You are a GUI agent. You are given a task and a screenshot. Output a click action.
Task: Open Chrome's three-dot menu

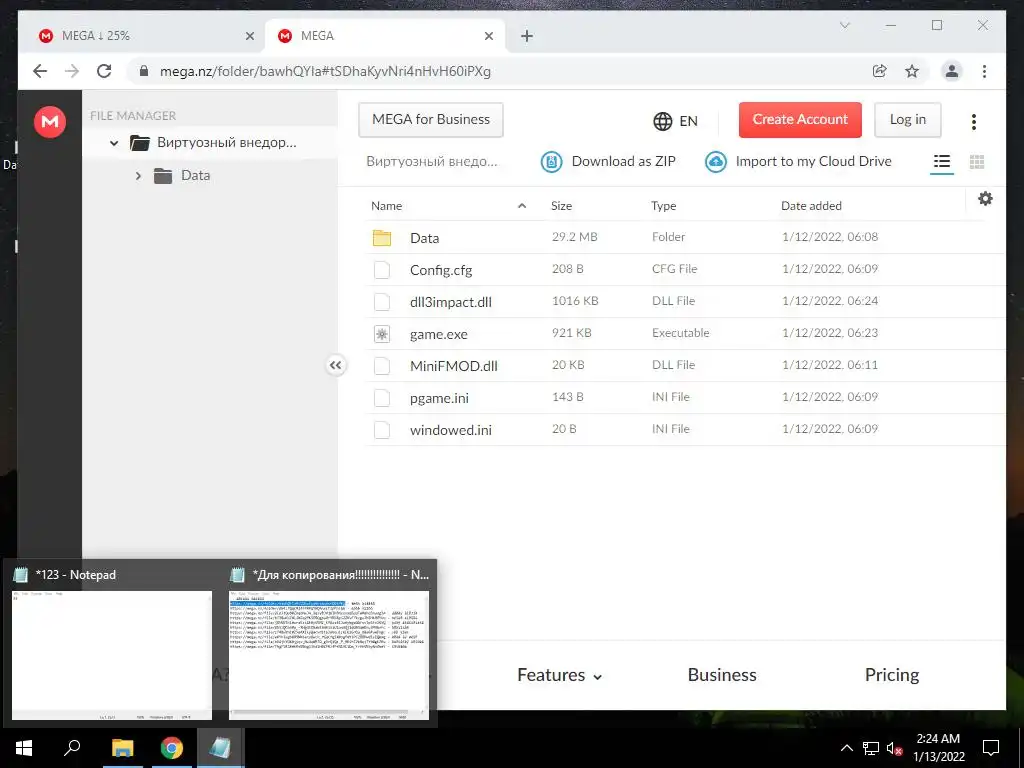click(x=984, y=71)
